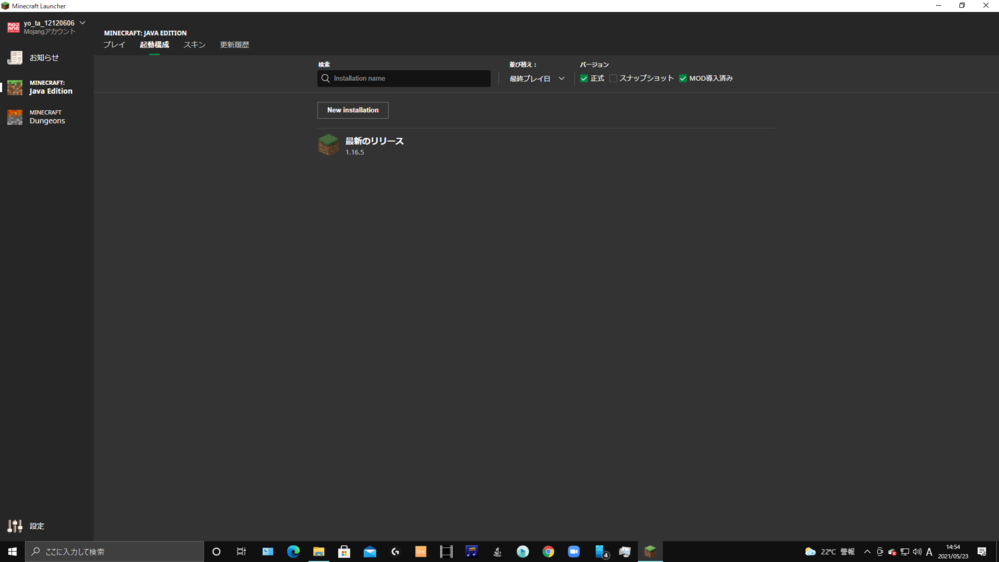Toggle the 正式 release checkbox
The height and width of the screenshot is (562, 999).
pyautogui.click(x=584, y=78)
